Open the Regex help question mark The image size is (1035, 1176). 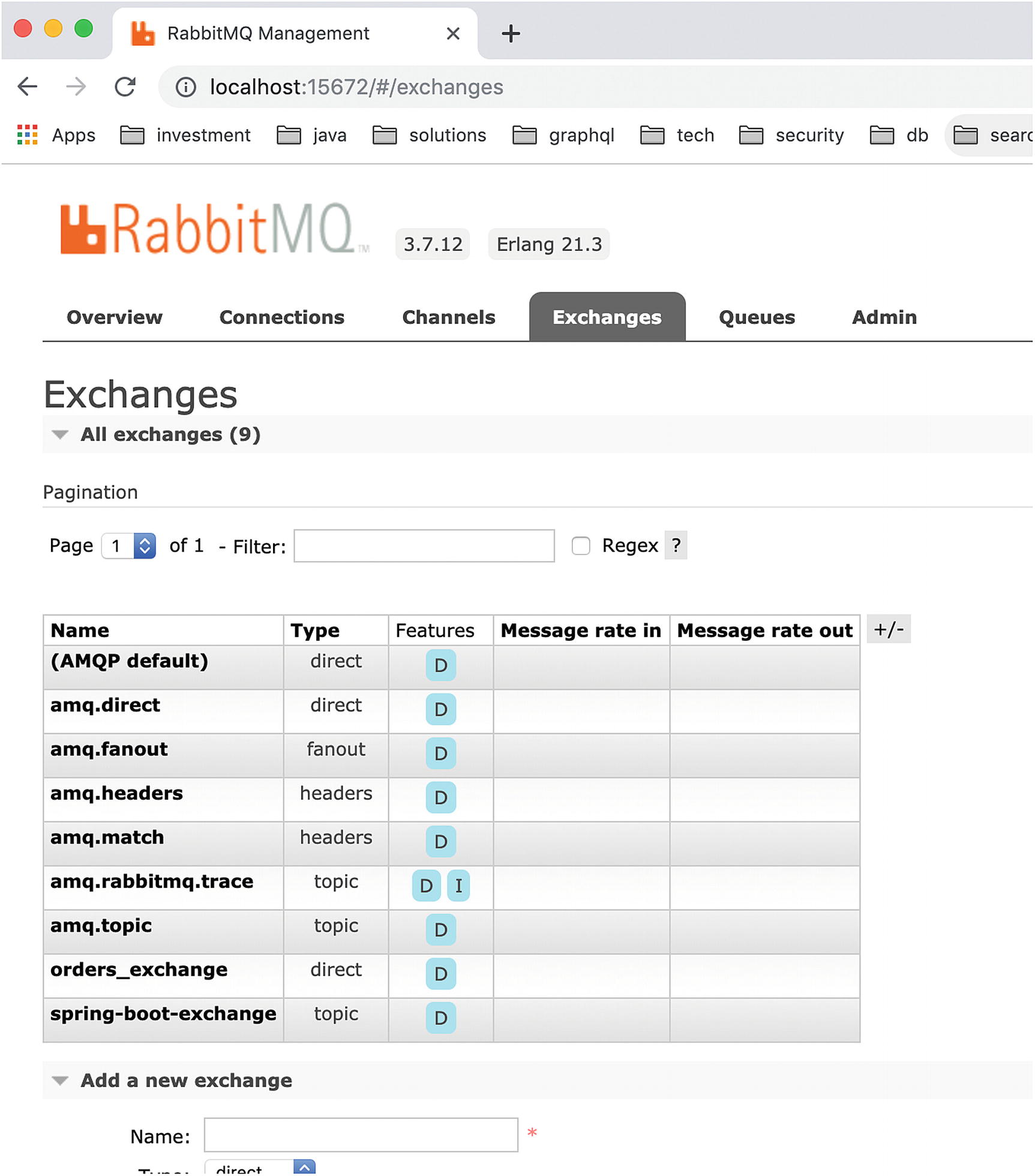click(x=676, y=545)
